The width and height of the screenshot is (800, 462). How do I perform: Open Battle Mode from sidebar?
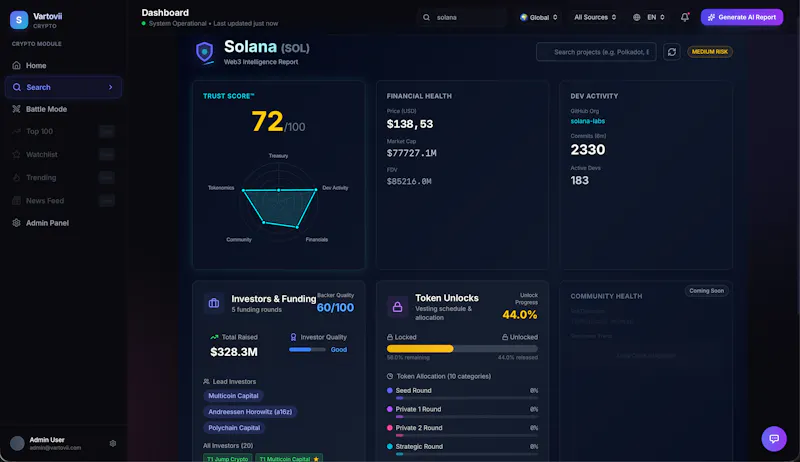click(63, 109)
